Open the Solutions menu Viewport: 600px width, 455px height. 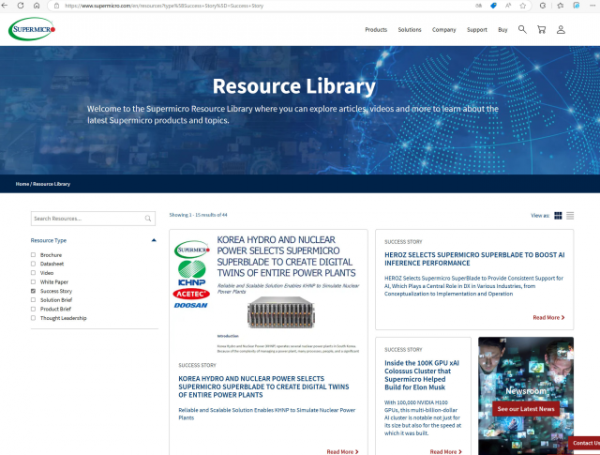[x=409, y=29]
